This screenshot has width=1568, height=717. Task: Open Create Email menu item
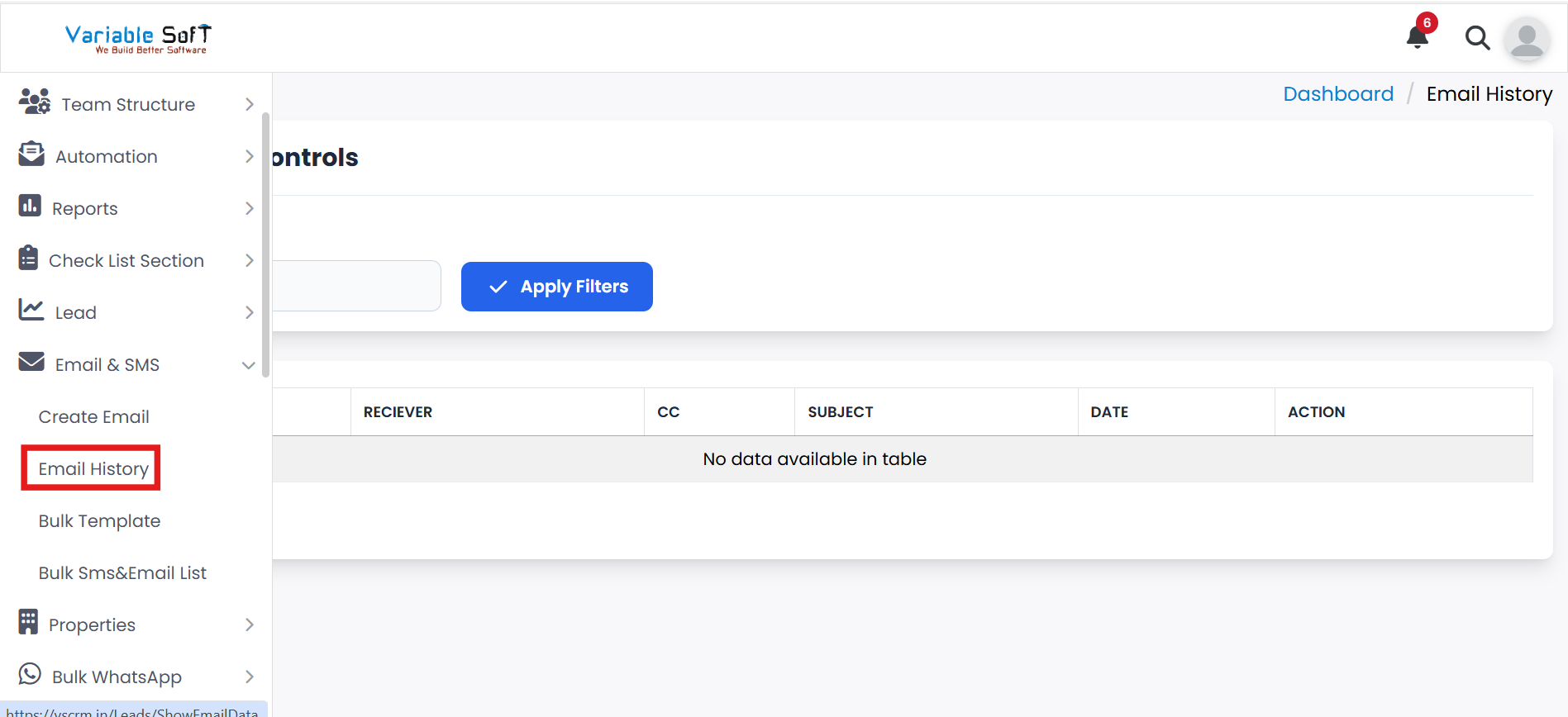click(93, 417)
